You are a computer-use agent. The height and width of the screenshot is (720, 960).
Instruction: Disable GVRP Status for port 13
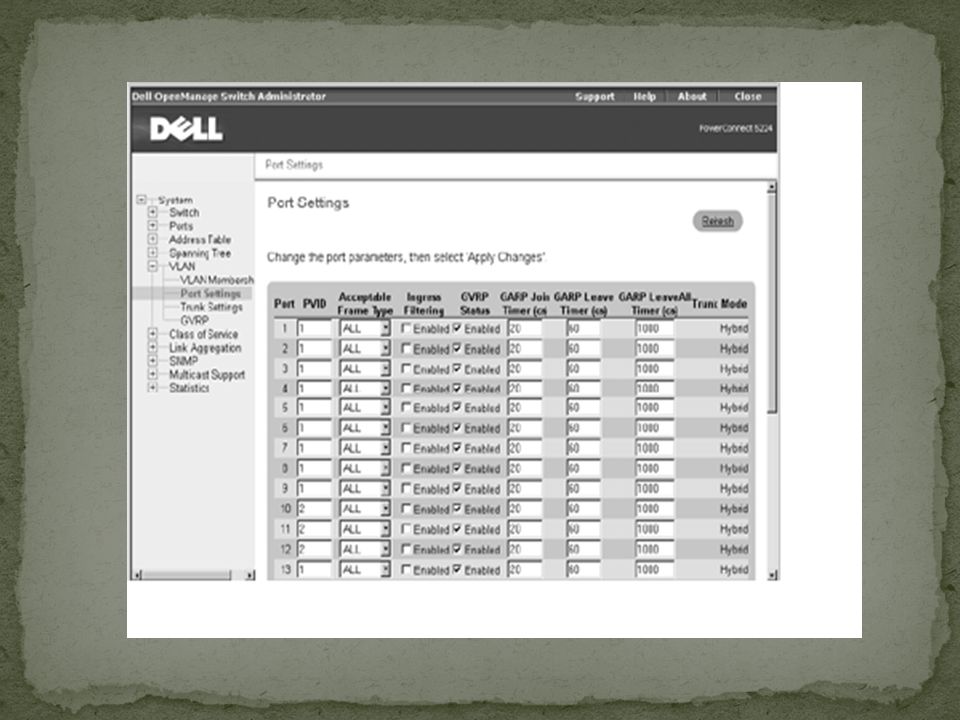457,569
